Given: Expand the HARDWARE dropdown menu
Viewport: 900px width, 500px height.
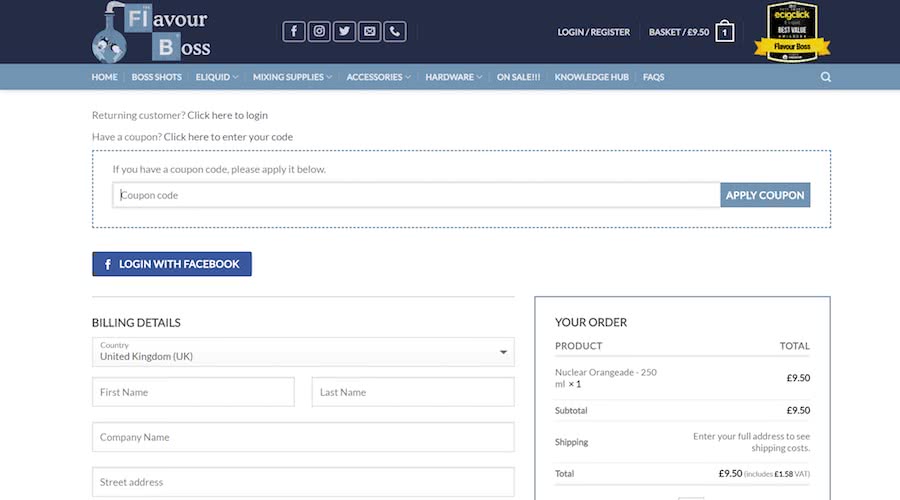Looking at the screenshot, I should pyautogui.click(x=453, y=77).
